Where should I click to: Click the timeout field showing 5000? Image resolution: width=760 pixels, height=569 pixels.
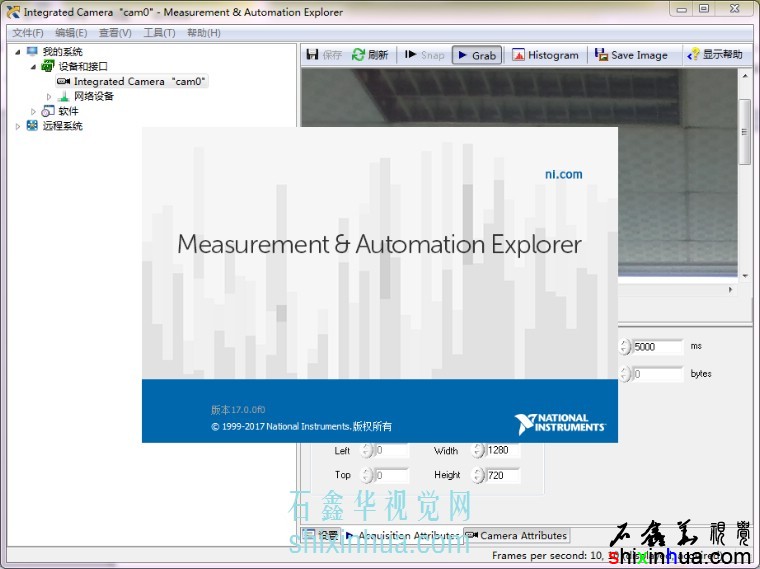pos(657,347)
